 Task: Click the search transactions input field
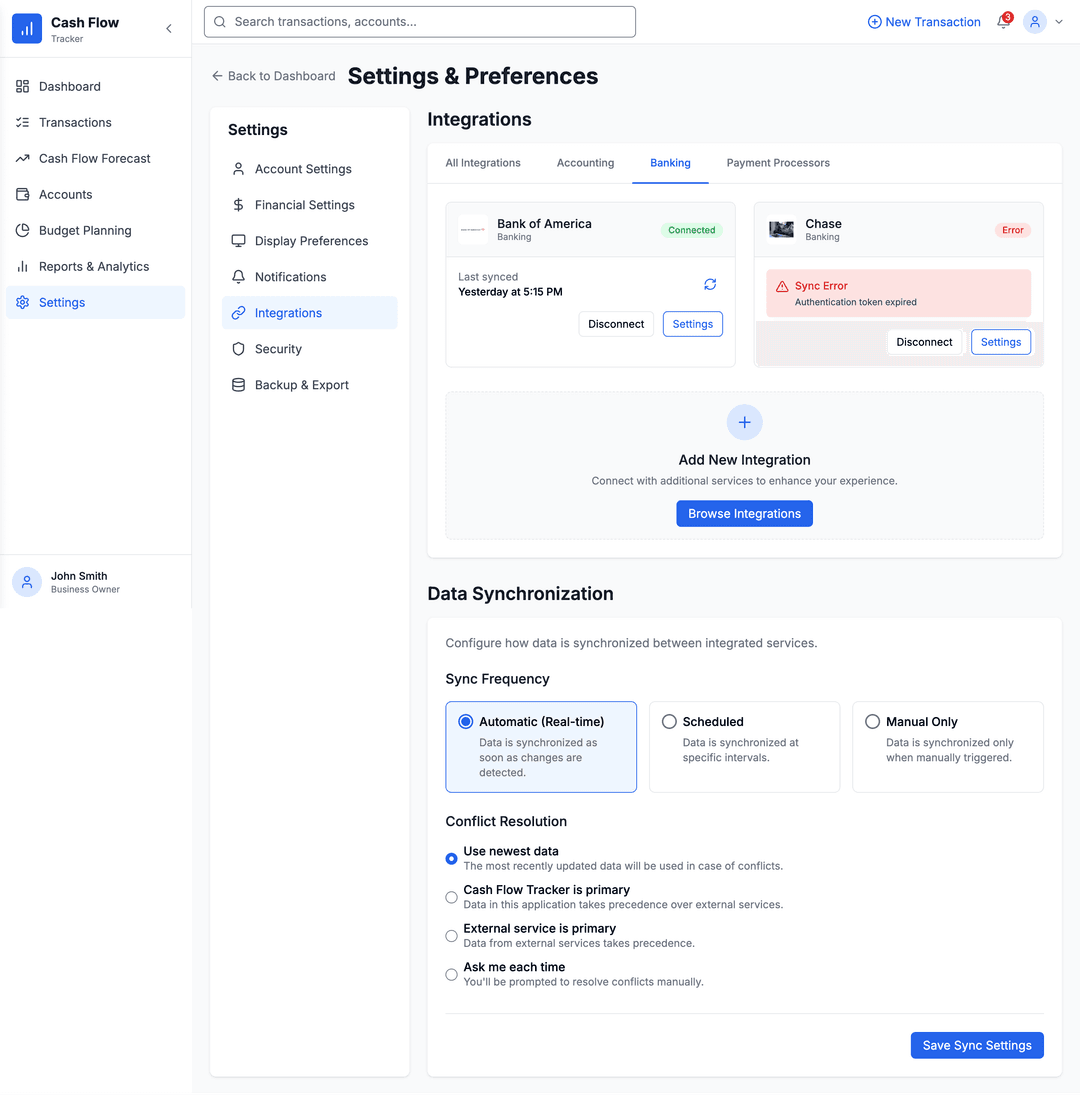point(420,22)
